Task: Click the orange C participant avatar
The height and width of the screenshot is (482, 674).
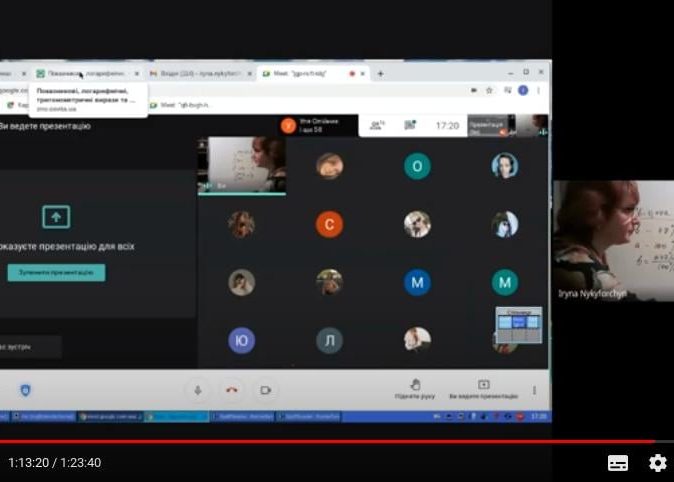Action: [x=329, y=224]
